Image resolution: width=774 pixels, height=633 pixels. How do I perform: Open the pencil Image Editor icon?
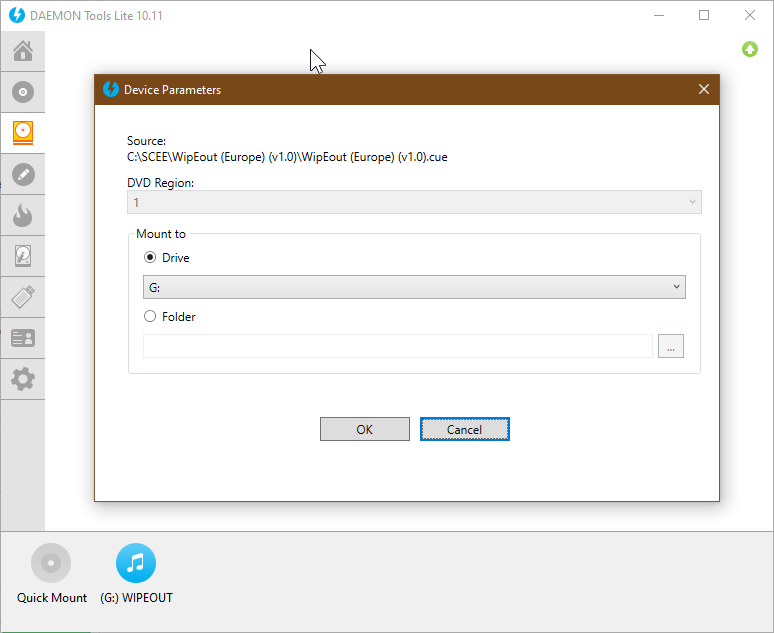point(23,174)
